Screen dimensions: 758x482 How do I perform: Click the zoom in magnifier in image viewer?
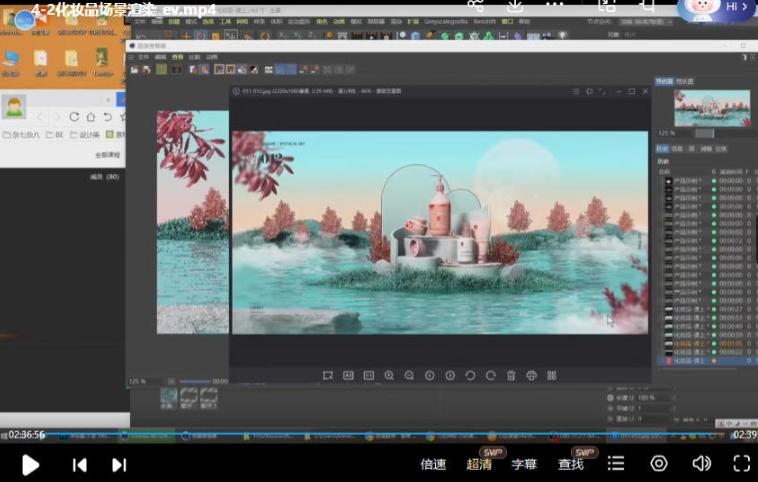(389, 375)
